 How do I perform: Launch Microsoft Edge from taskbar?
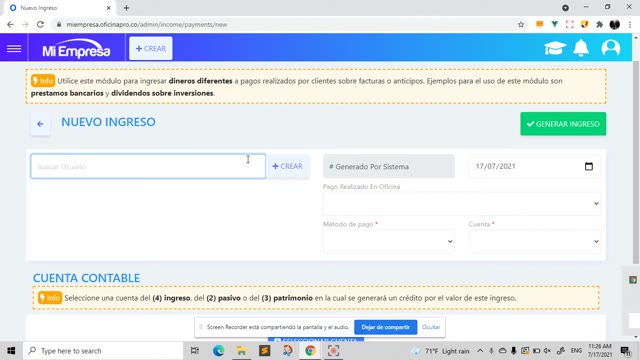click(218, 351)
